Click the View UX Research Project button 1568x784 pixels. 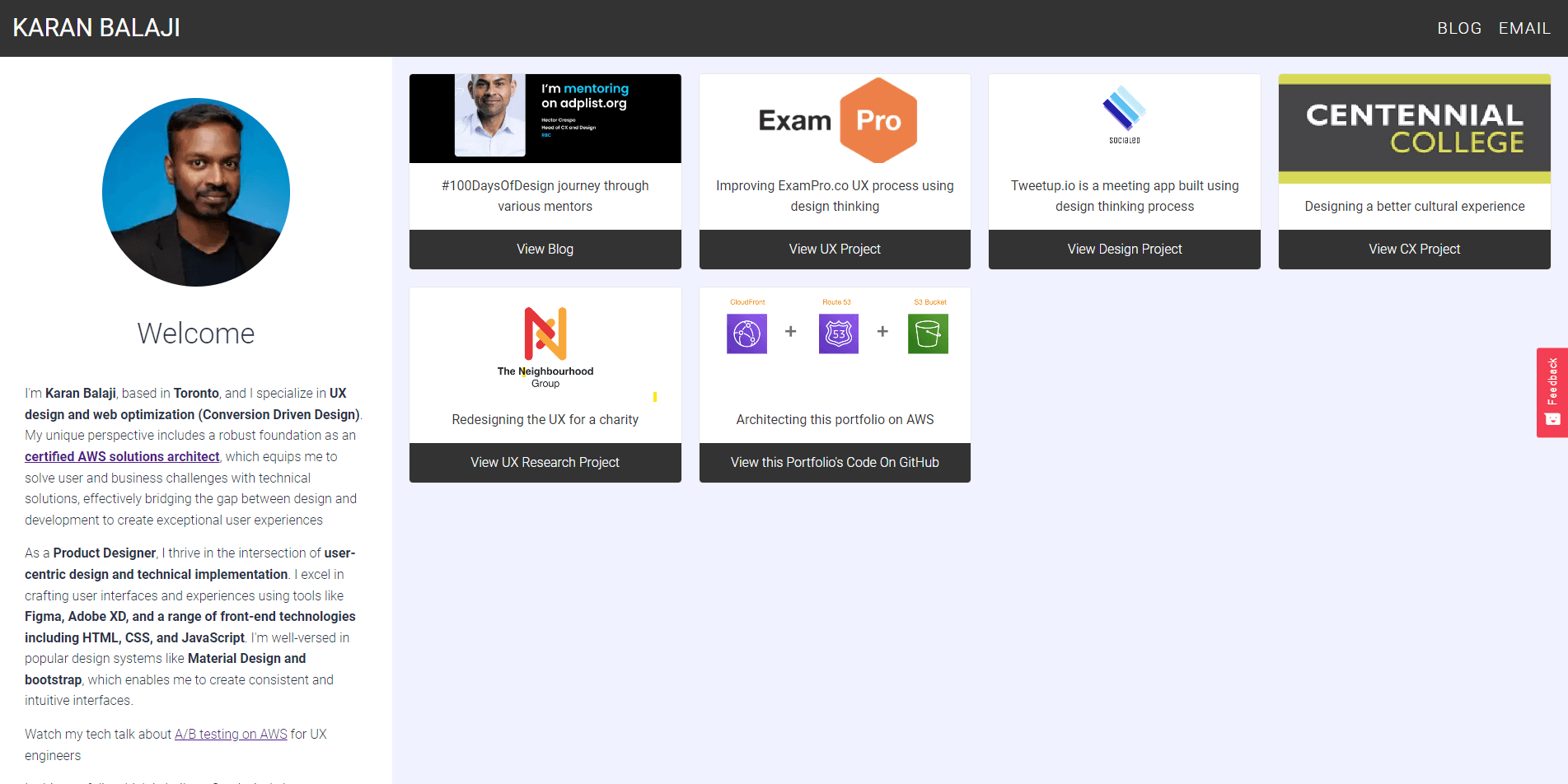click(x=545, y=462)
